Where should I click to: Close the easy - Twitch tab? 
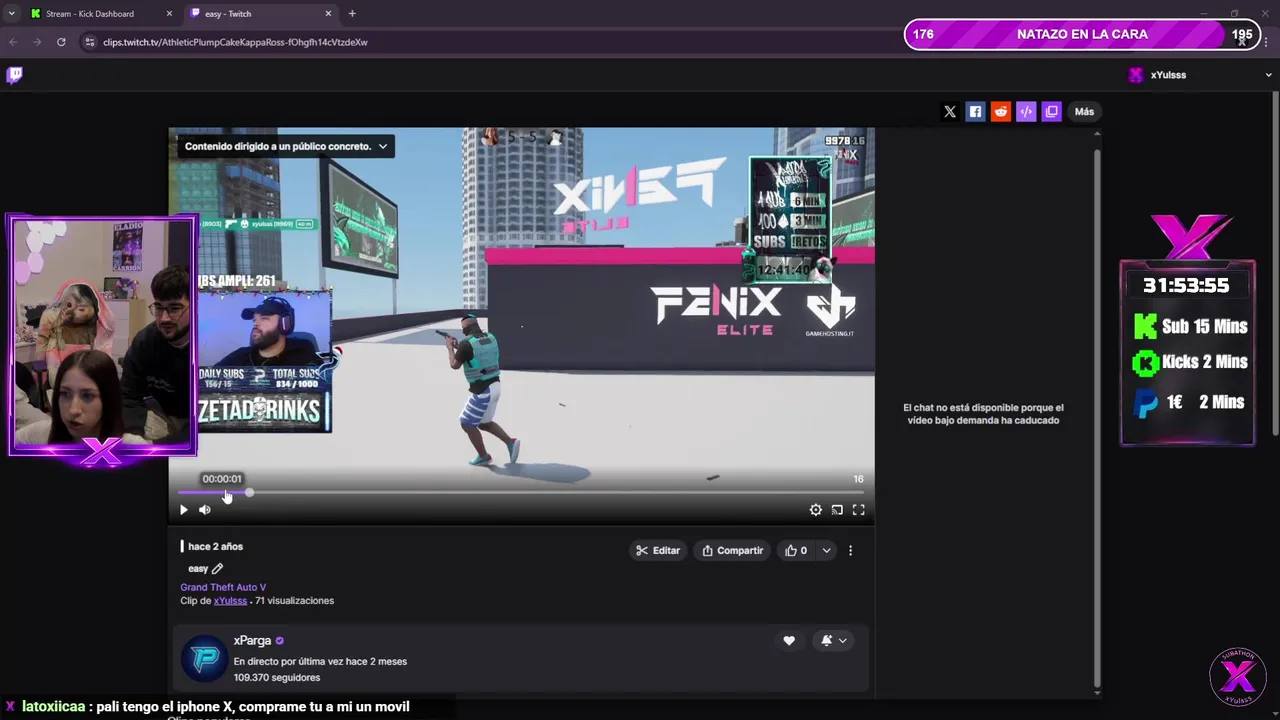click(x=328, y=14)
